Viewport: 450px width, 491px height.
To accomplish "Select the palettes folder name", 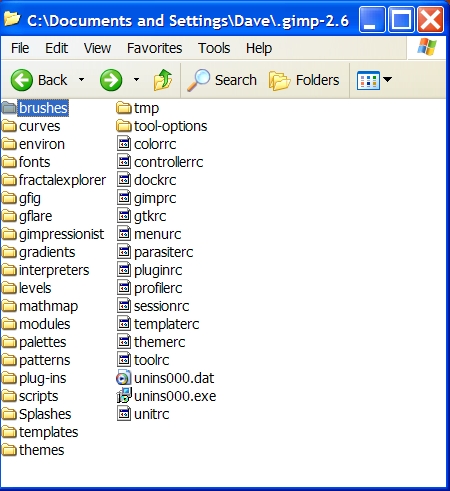I will tap(43, 343).
